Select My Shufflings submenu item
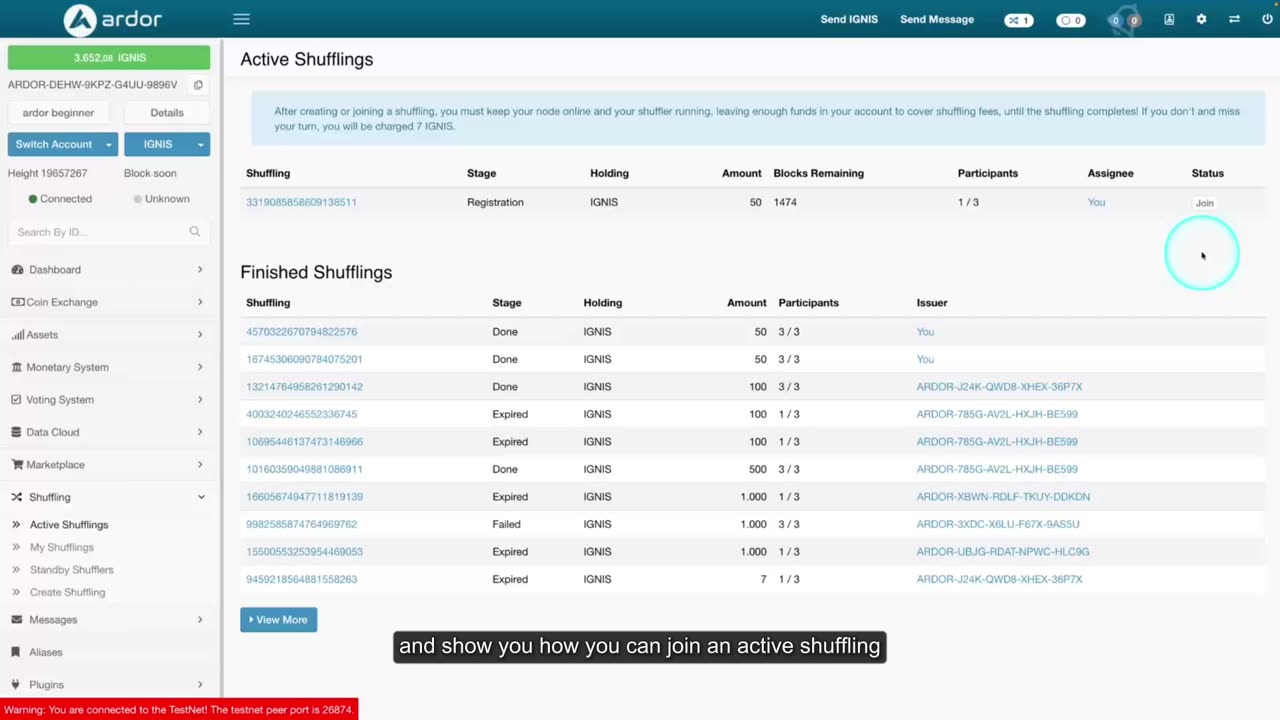The width and height of the screenshot is (1280, 720). (x=61, y=547)
